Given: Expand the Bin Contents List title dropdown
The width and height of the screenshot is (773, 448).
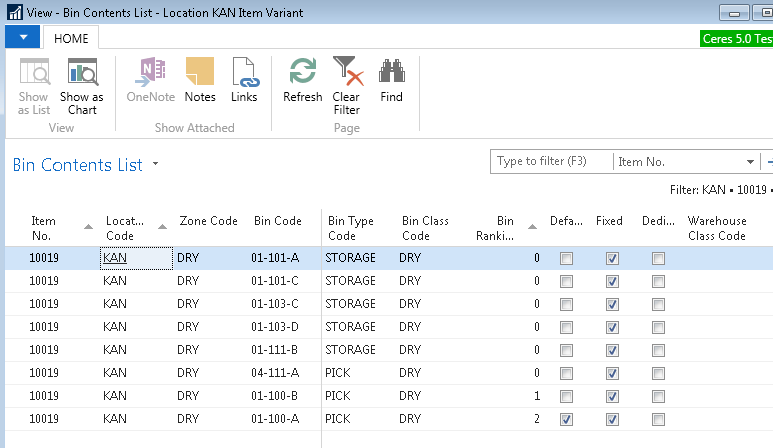Looking at the screenshot, I should [x=156, y=165].
